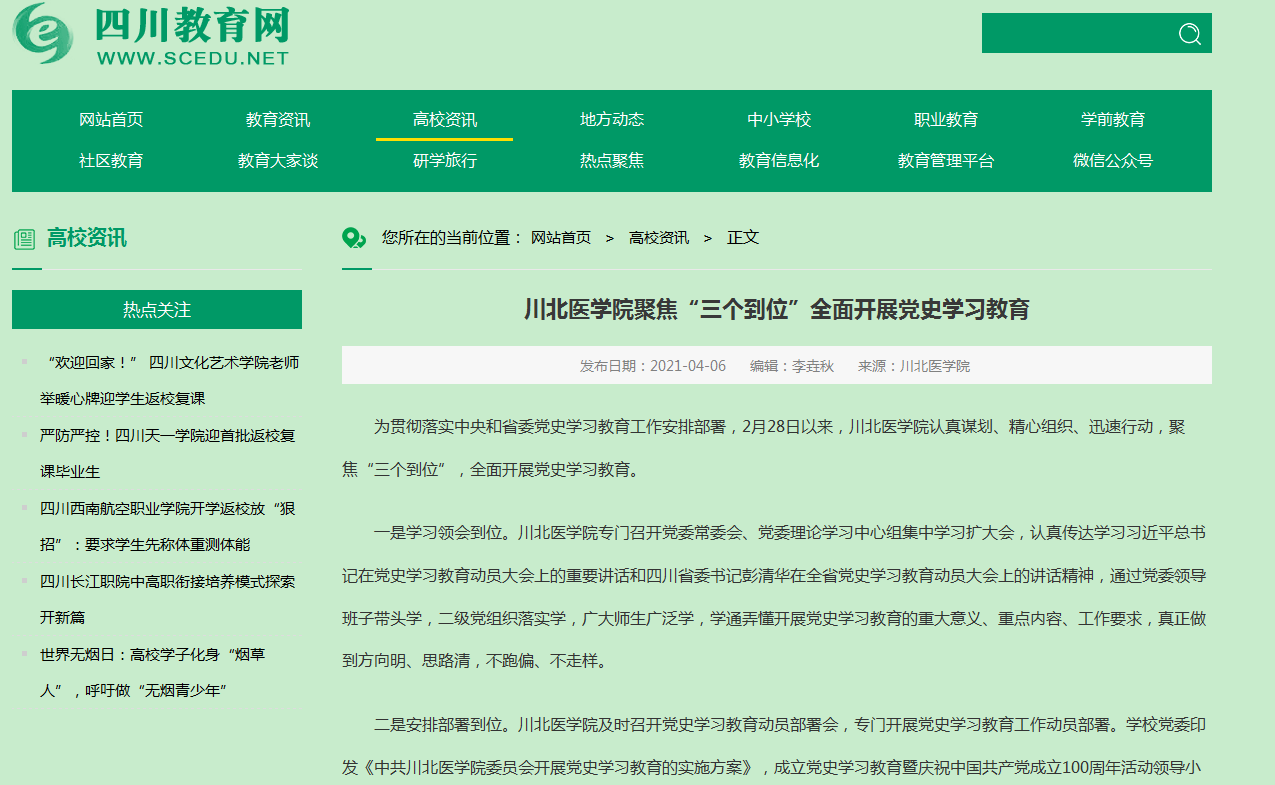The height and width of the screenshot is (785, 1275).
Task: Click the location pin icon beside breadcrumb
Action: tap(354, 238)
